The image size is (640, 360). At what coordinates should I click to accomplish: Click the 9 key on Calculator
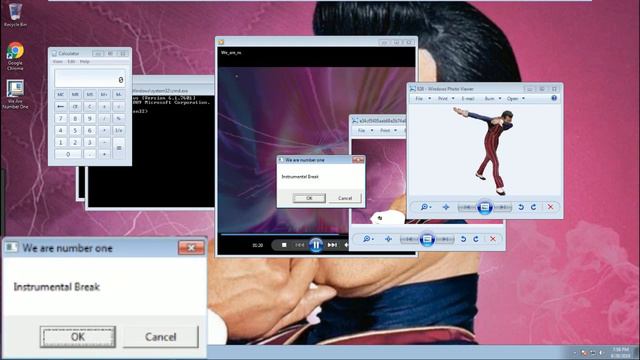(89, 118)
